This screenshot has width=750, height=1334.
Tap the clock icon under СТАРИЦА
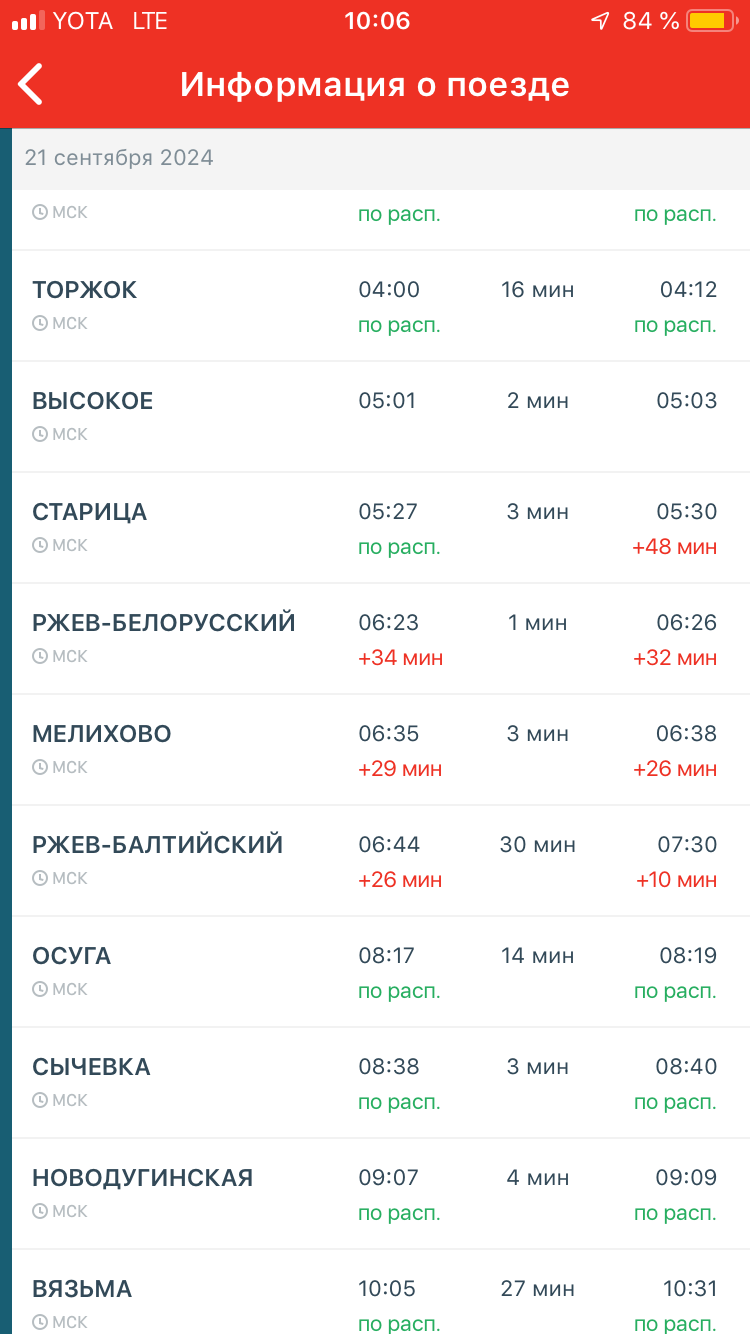pyautogui.click(x=40, y=545)
